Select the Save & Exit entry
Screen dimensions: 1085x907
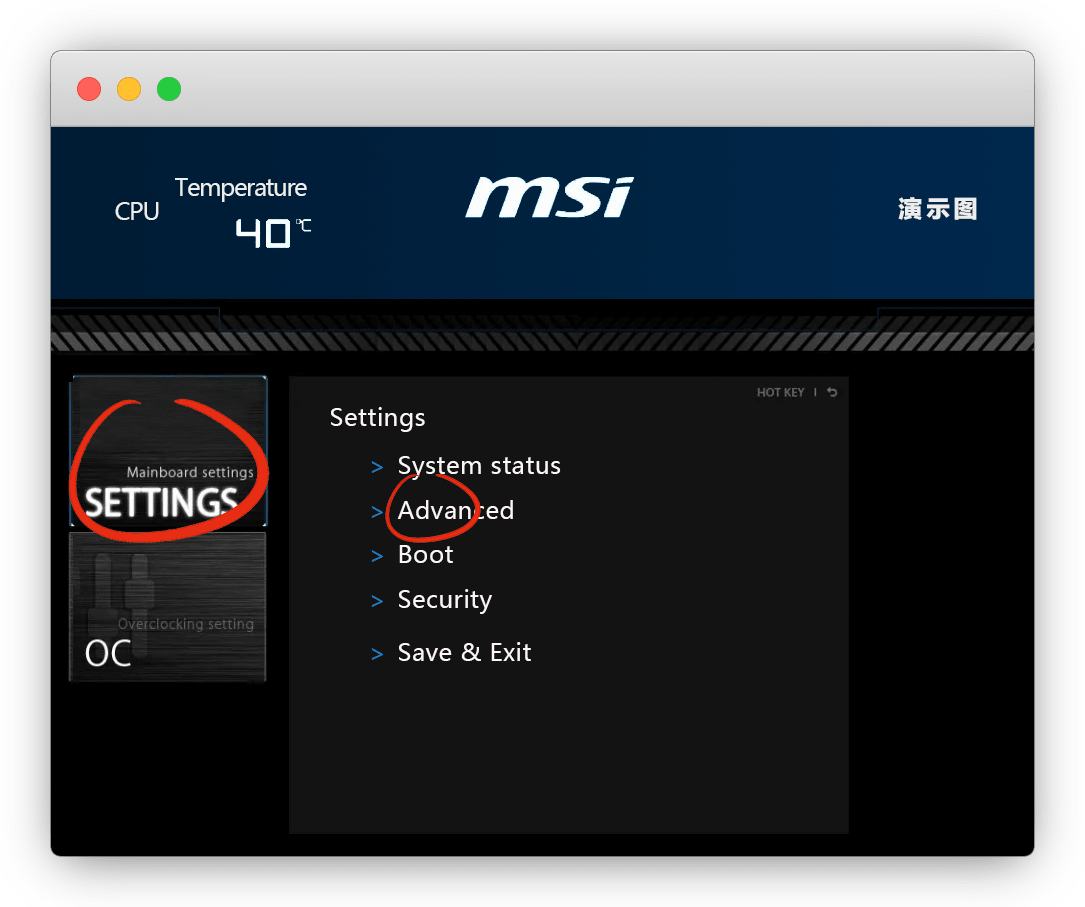click(465, 653)
